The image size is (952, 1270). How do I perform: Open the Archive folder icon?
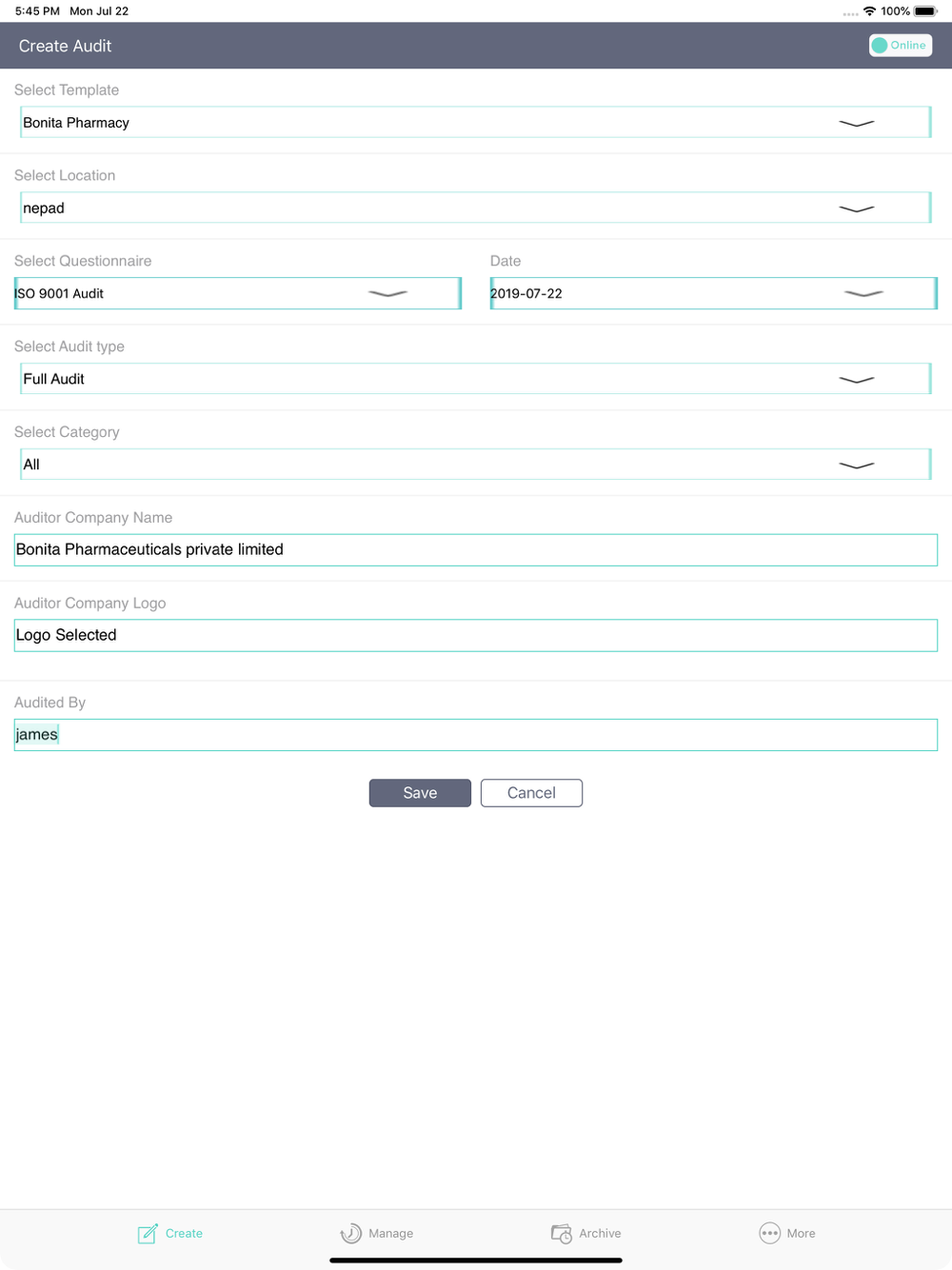[562, 1234]
